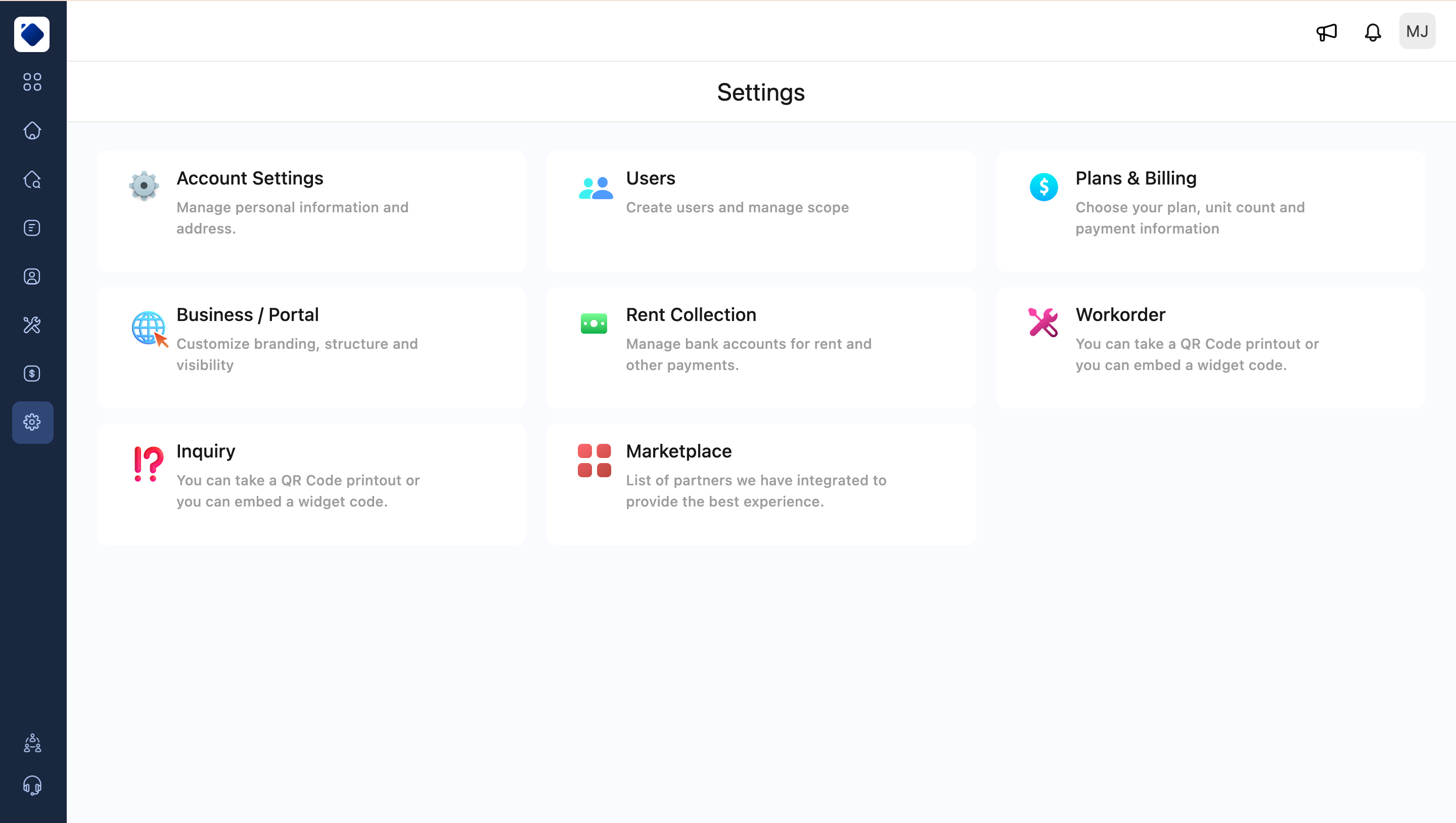Open Rent Collection settings
This screenshot has height=823, width=1456.
760,347
